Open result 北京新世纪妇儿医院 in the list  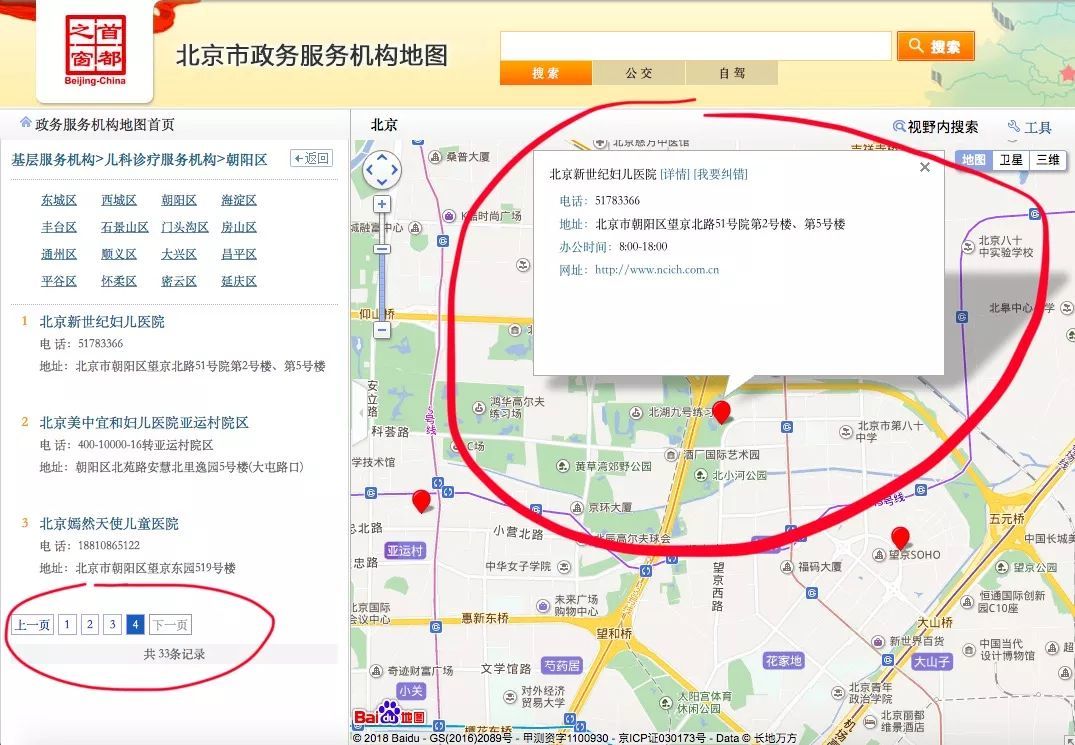[102, 321]
